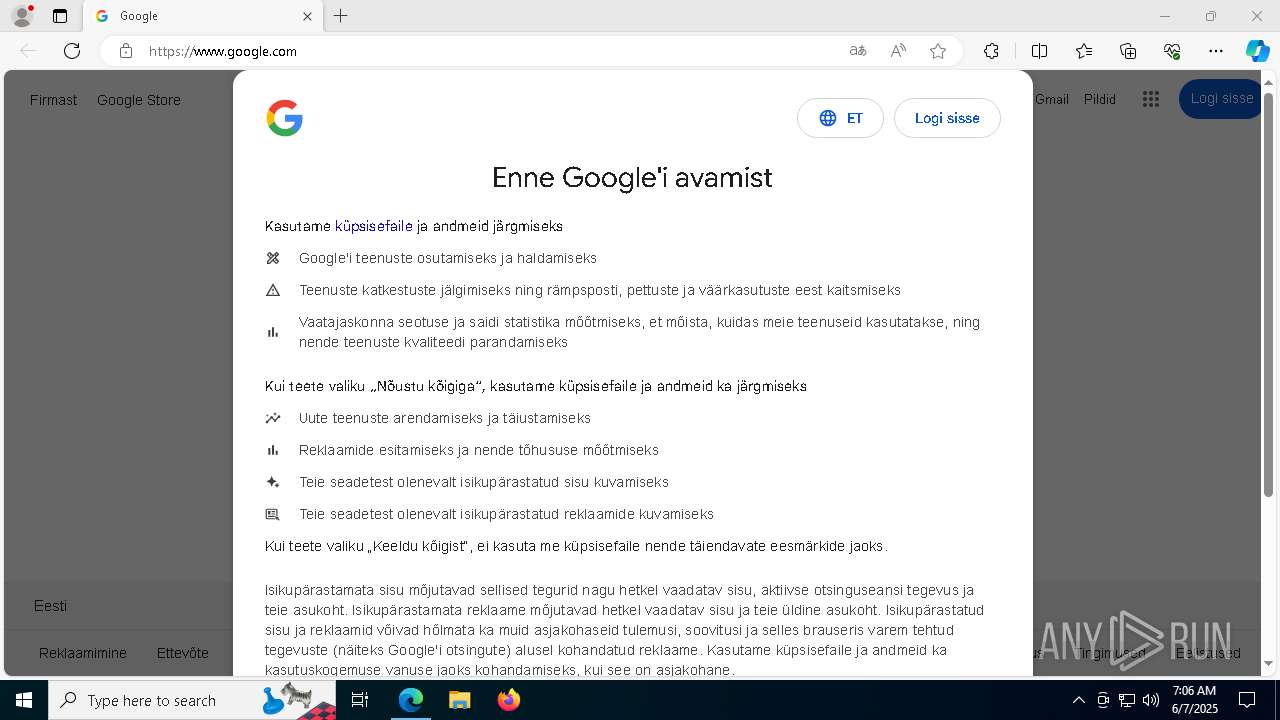Screen dimensions: 1280x720
Task: Open the tab actions menu icon
Action: [x=60, y=16]
